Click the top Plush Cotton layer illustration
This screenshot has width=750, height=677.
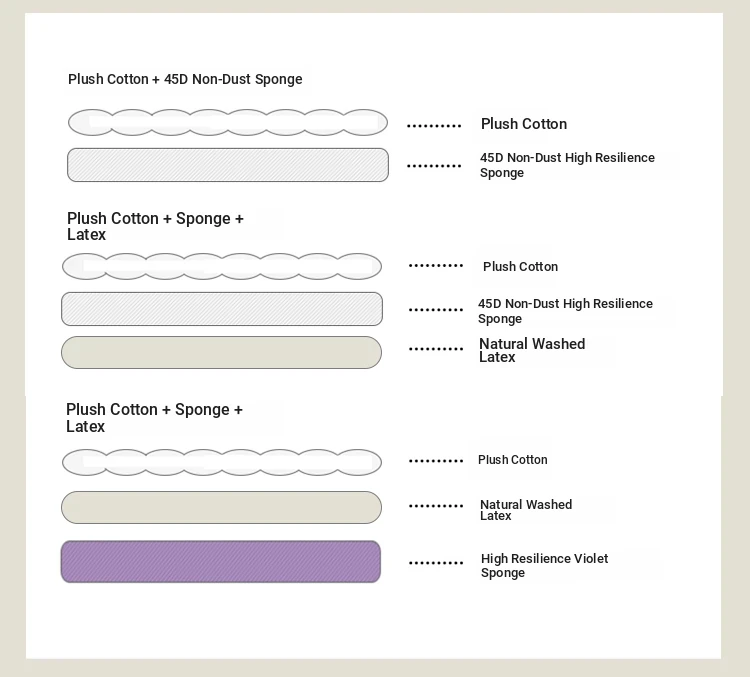(228, 122)
